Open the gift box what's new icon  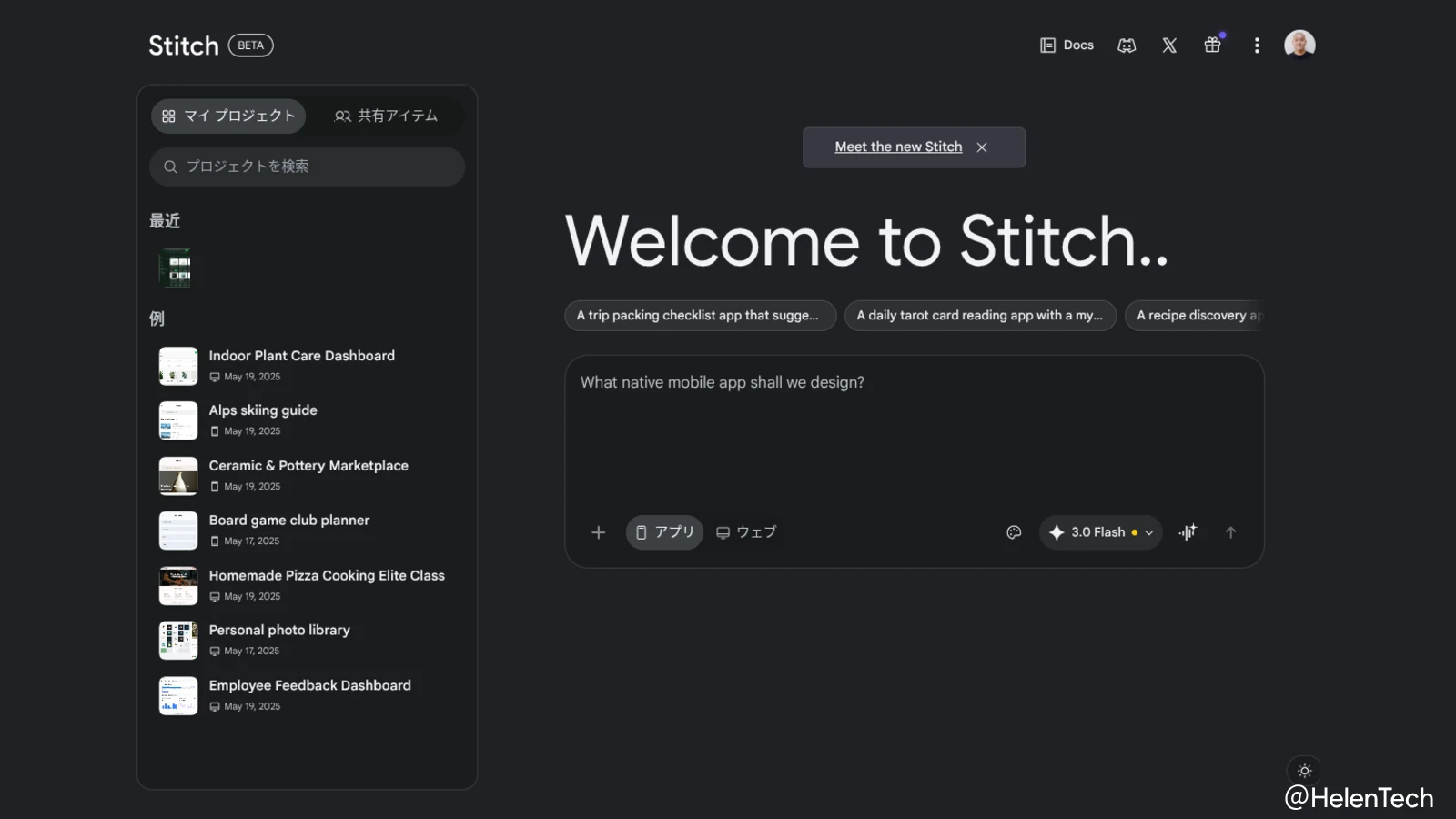(x=1212, y=45)
